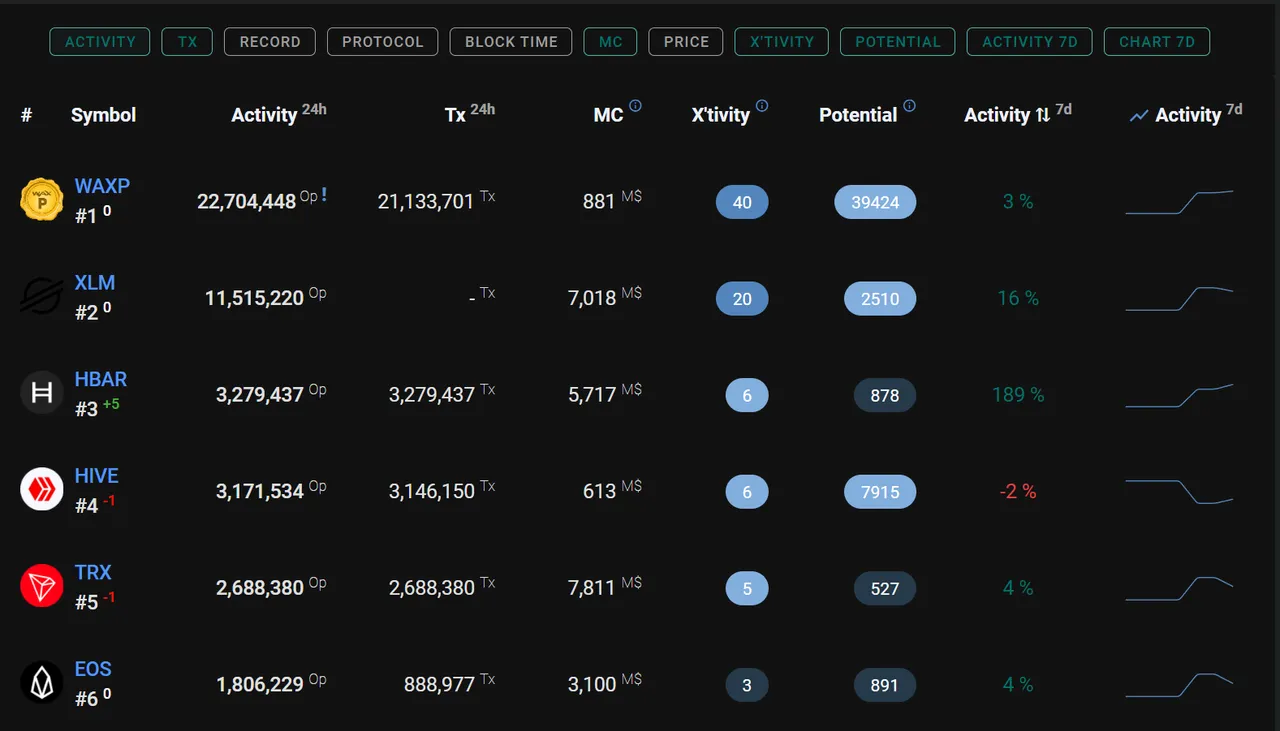The image size is (1280, 731).
Task: Click the EOS 7d activity sparkline
Action: click(x=1179, y=686)
